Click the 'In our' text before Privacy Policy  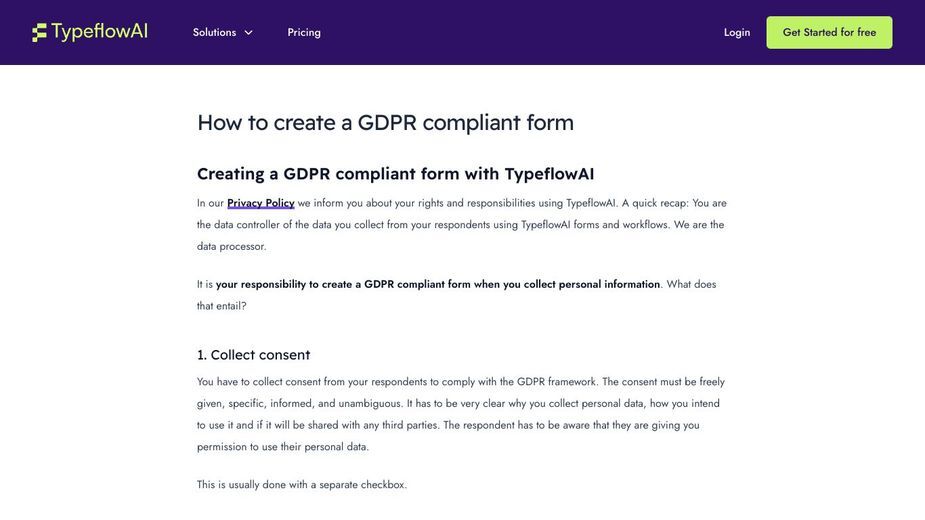(211, 203)
